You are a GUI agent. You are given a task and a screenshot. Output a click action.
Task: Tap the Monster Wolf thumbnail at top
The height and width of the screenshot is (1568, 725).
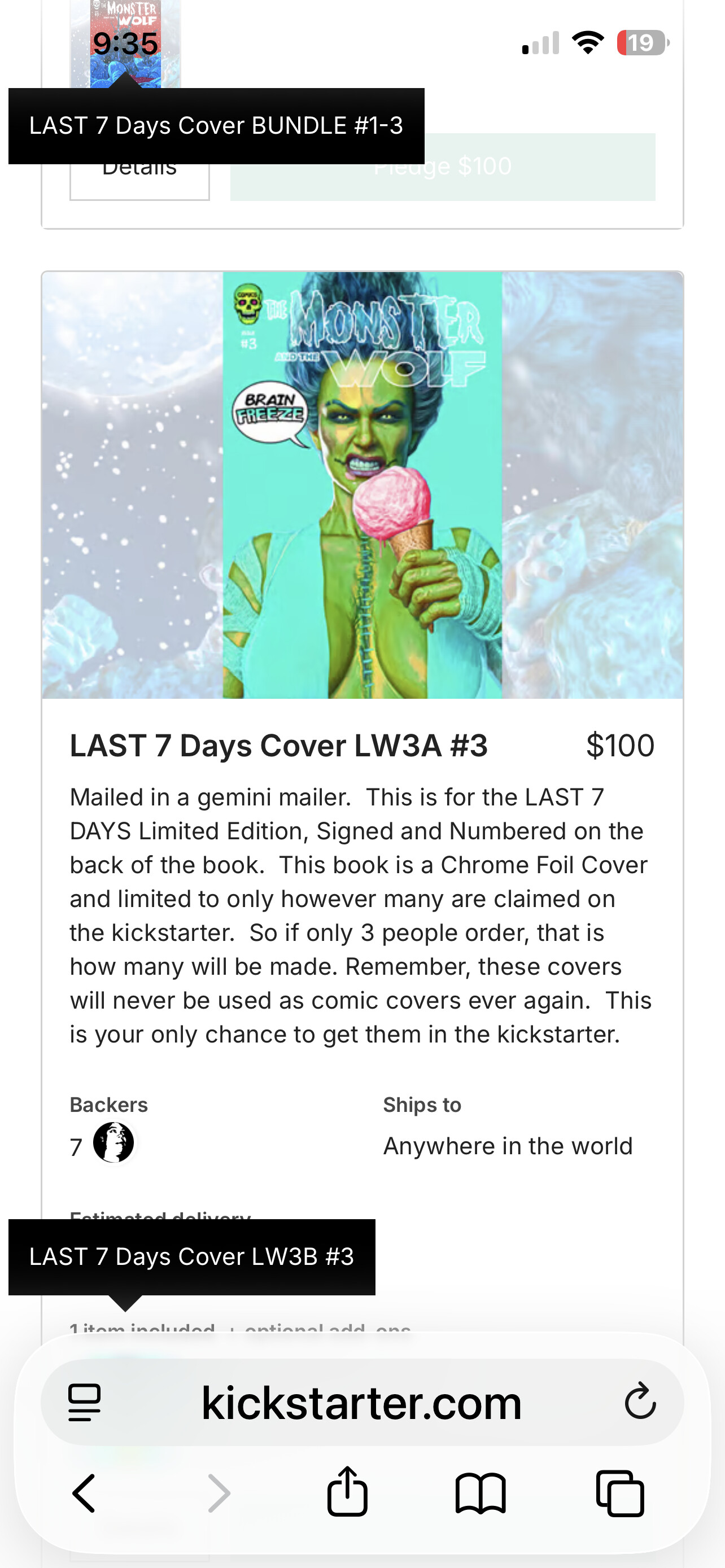(x=125, y=44)
